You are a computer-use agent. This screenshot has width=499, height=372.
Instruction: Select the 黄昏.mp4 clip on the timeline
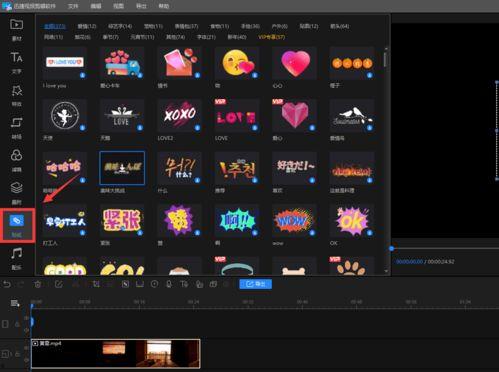tap(116, 354)
